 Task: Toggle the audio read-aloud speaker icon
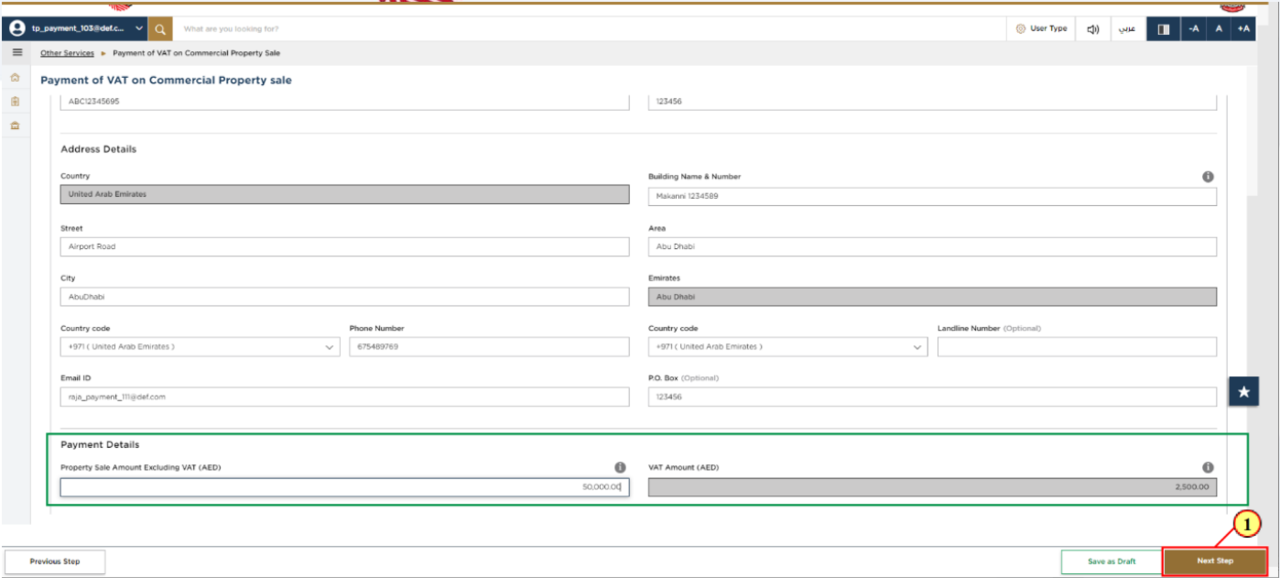click(x=1093, y=29)
